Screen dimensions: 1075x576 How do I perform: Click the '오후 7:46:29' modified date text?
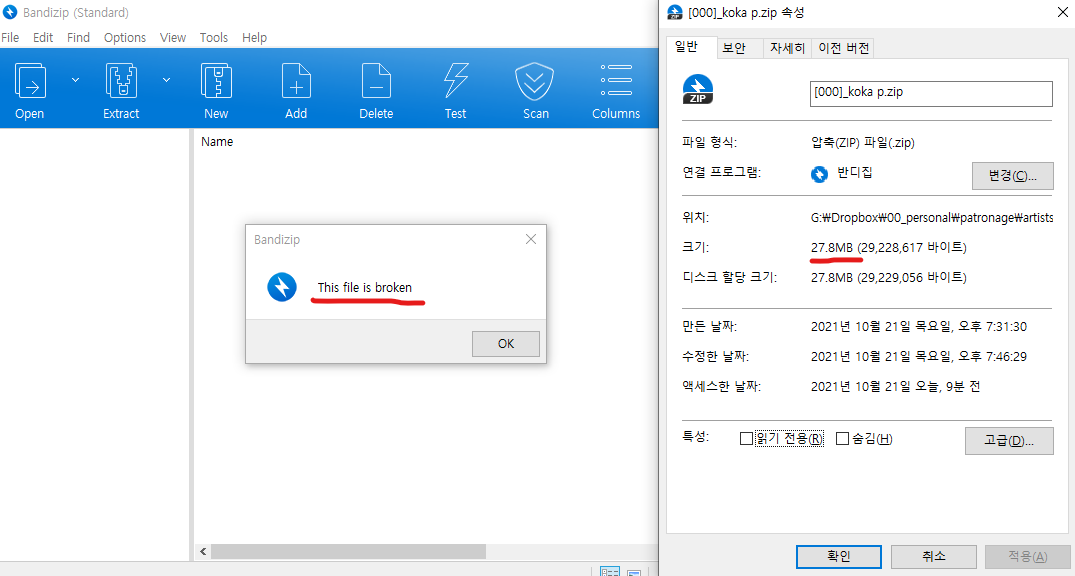click(992, 357)
